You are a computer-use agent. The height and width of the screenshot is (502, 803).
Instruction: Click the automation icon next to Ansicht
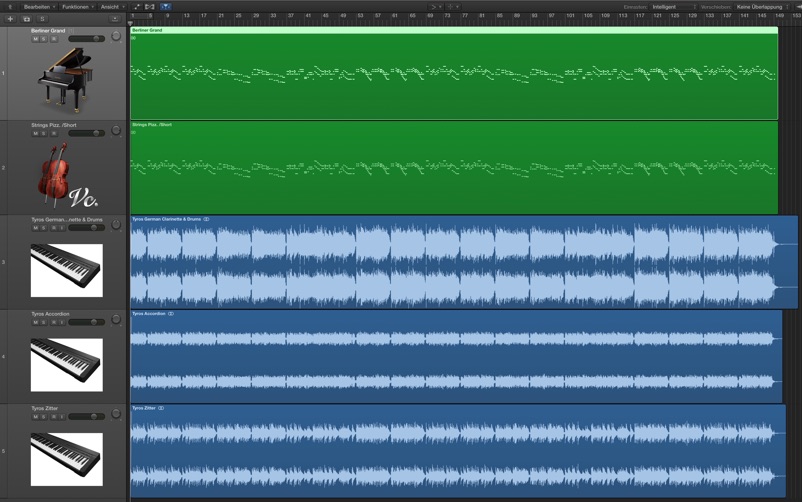[x=136, y=7]
